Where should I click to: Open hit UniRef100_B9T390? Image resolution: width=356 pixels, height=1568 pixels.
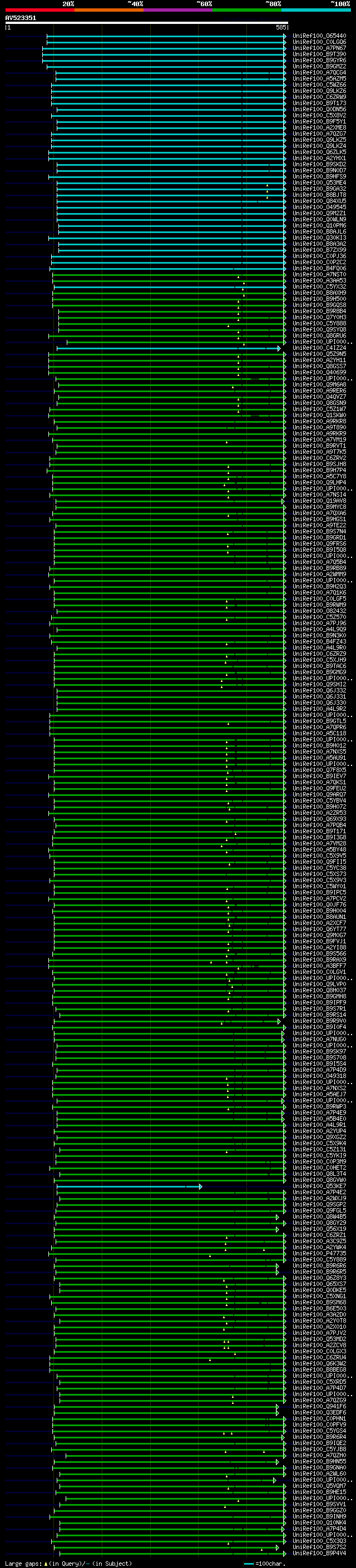(x=319, y=54)
